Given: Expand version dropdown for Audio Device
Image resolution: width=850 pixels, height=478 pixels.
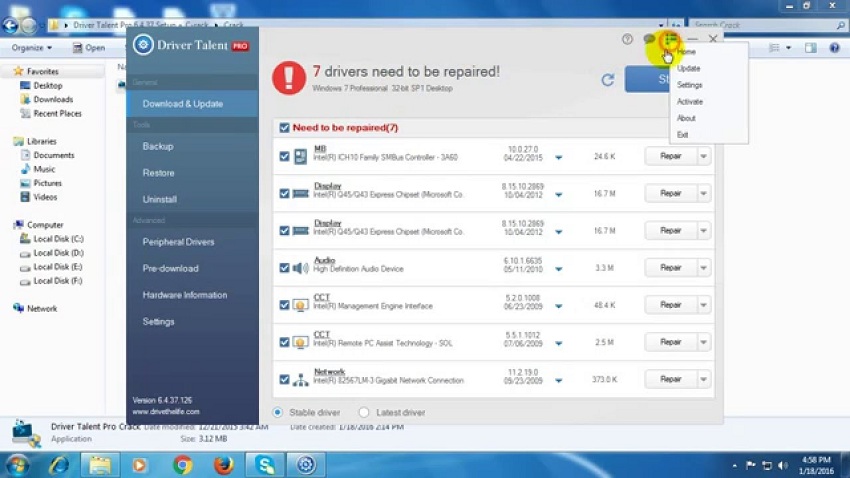Looking at the screenshot, I should pos(558,269).
